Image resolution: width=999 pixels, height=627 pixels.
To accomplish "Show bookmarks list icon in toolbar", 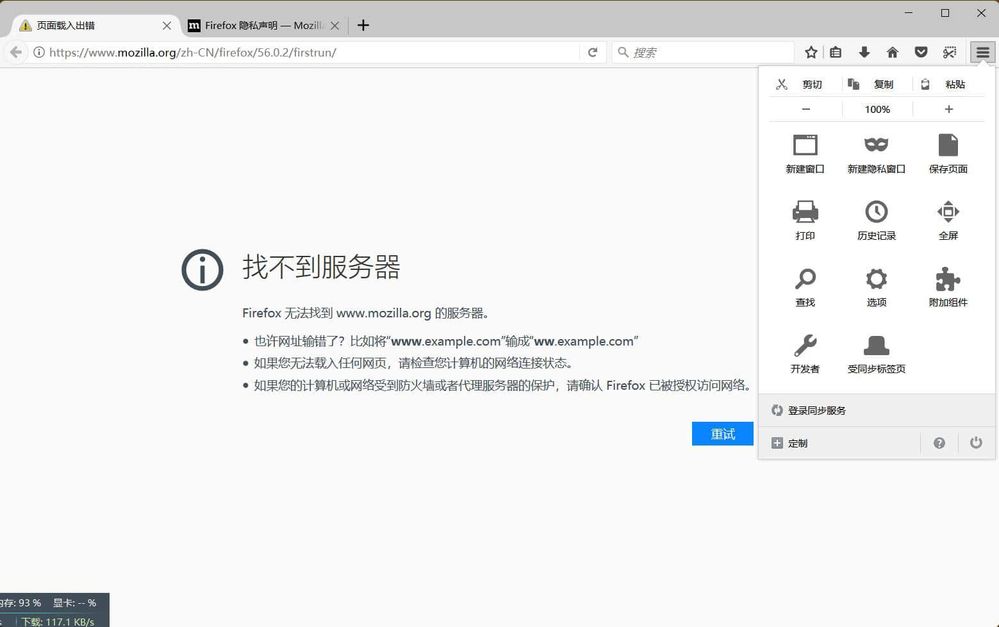I will [x=835, y=52].
